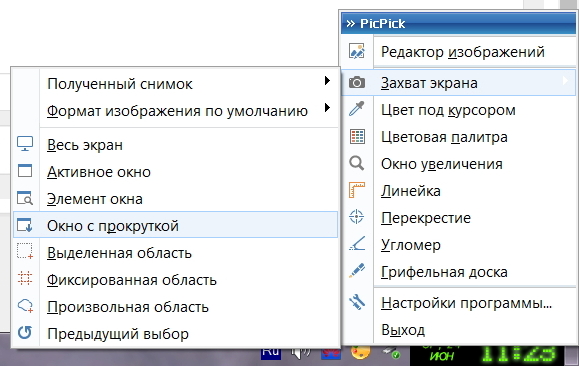
Task: Click the color palette grid icon
Action: 357,137
